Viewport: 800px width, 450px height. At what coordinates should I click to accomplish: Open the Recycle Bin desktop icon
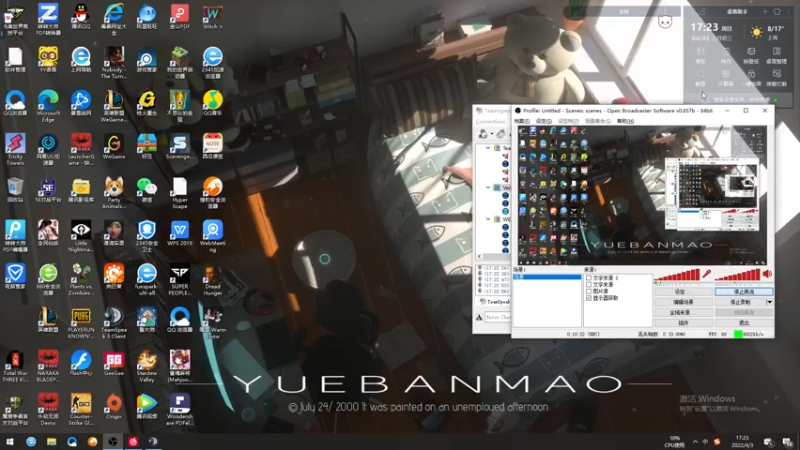(15, 190)
